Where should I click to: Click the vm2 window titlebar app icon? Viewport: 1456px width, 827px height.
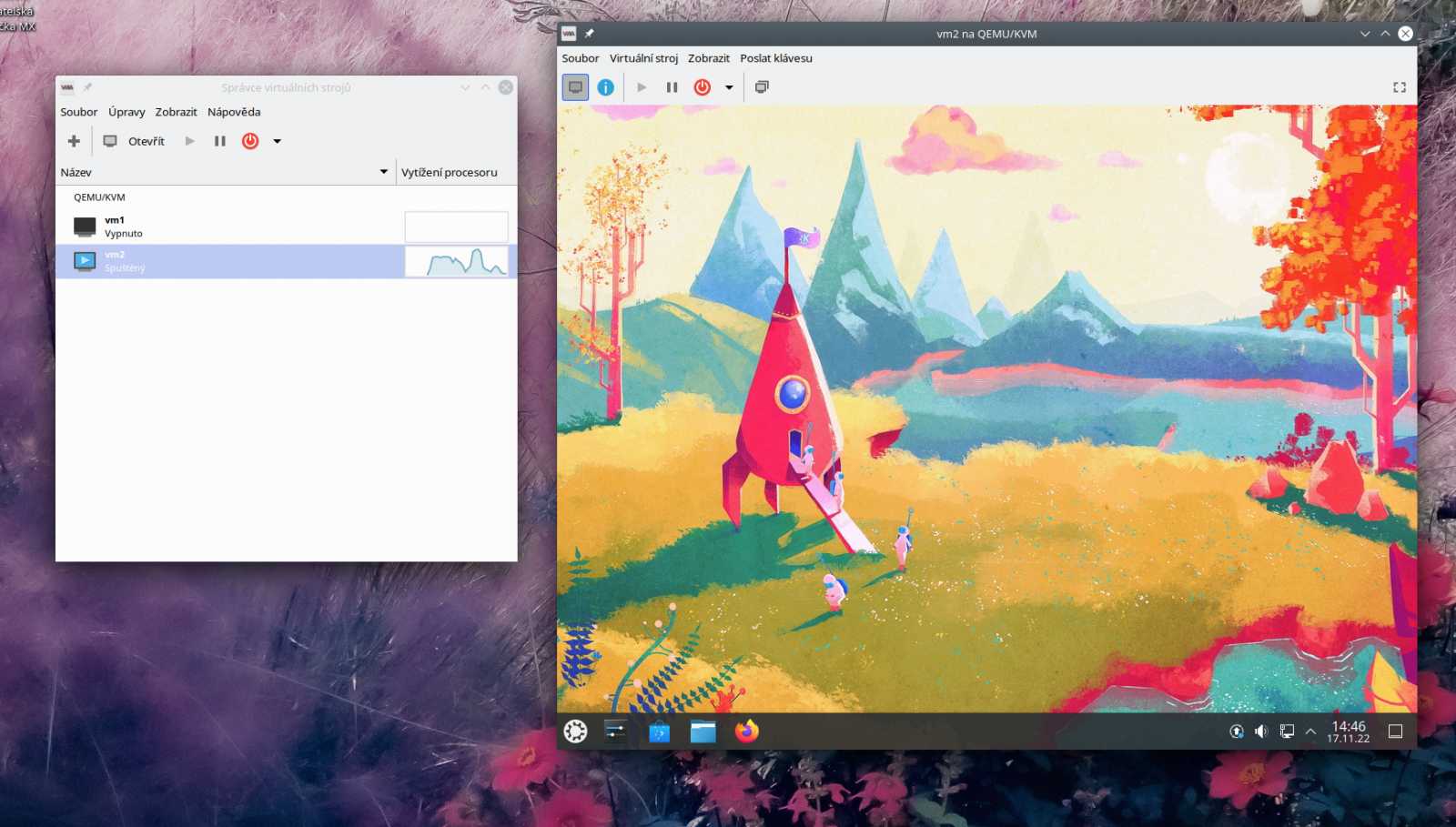point(569,34)
